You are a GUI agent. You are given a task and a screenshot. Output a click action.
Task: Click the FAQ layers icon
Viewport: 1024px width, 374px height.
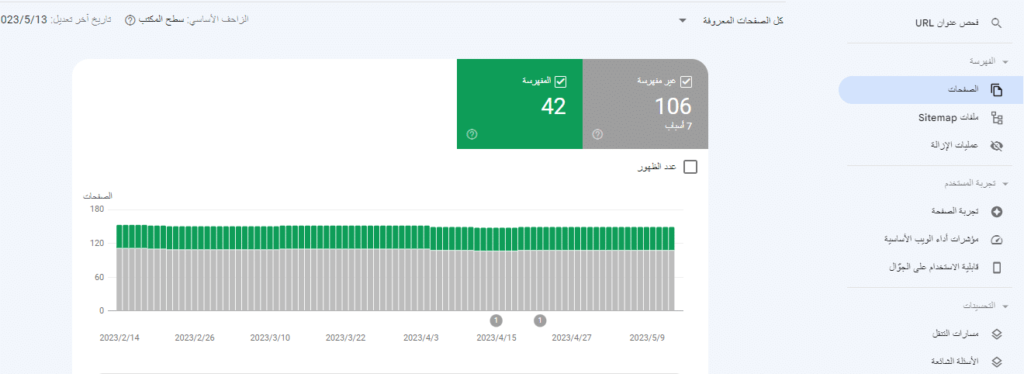point(997,361)
